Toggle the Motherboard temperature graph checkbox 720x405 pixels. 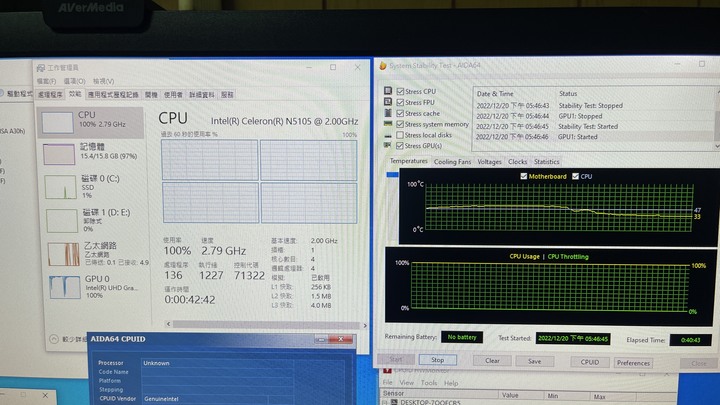click(524, 176)
